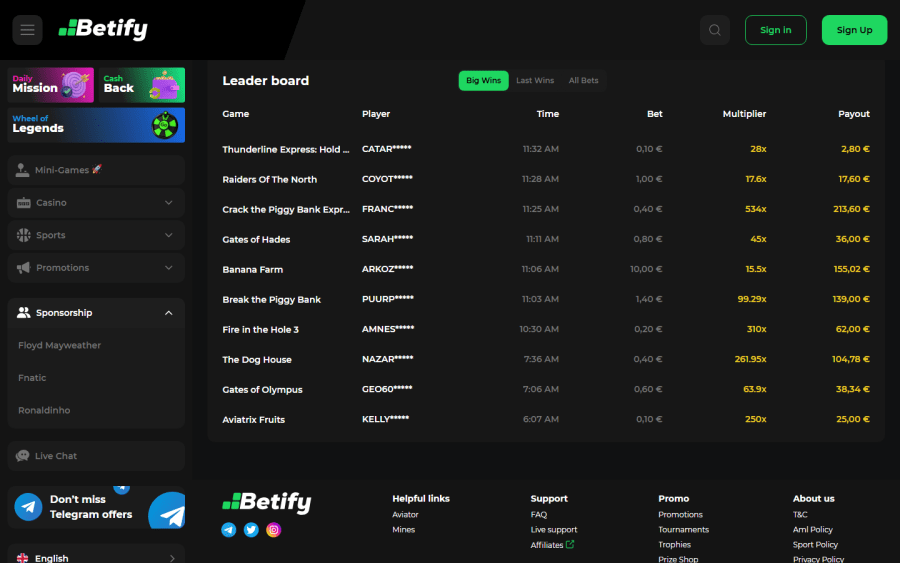Click Break the Piggy Bank game
The image size is (900, 563).
pos(271,300)
